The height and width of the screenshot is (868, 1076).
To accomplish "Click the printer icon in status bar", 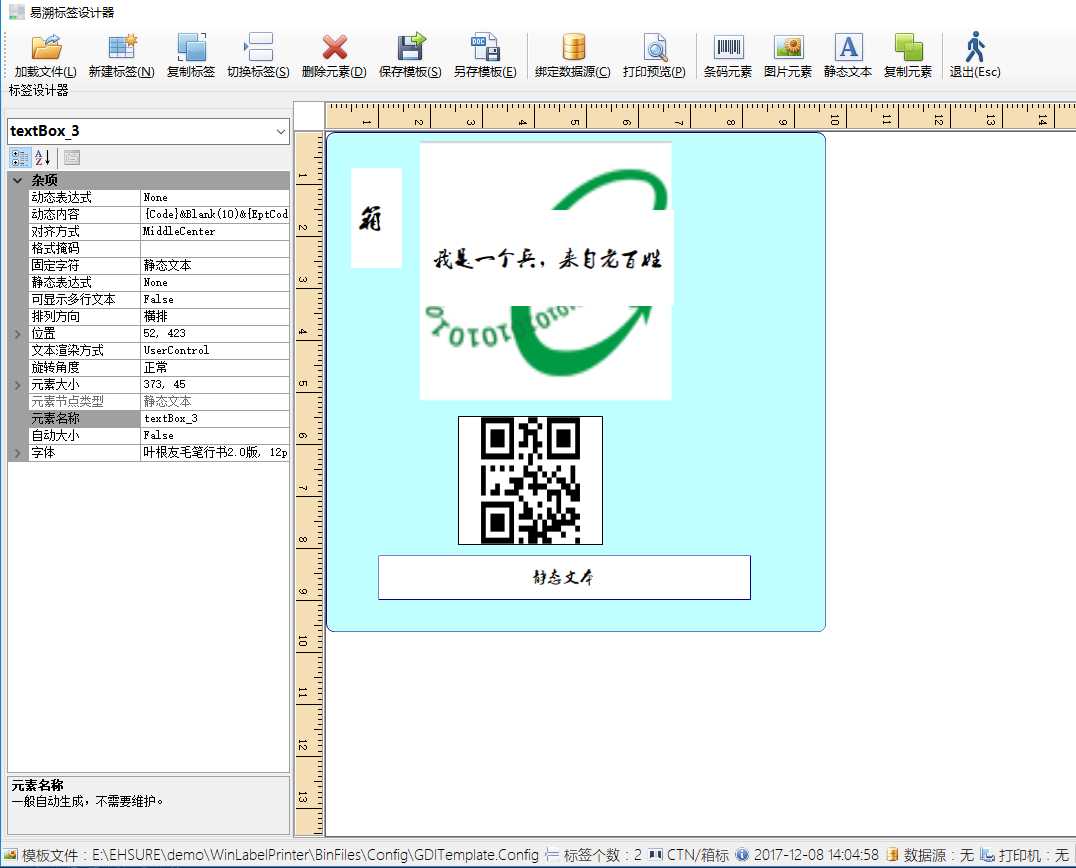I will pyautogui.click(x=987, y=855).
